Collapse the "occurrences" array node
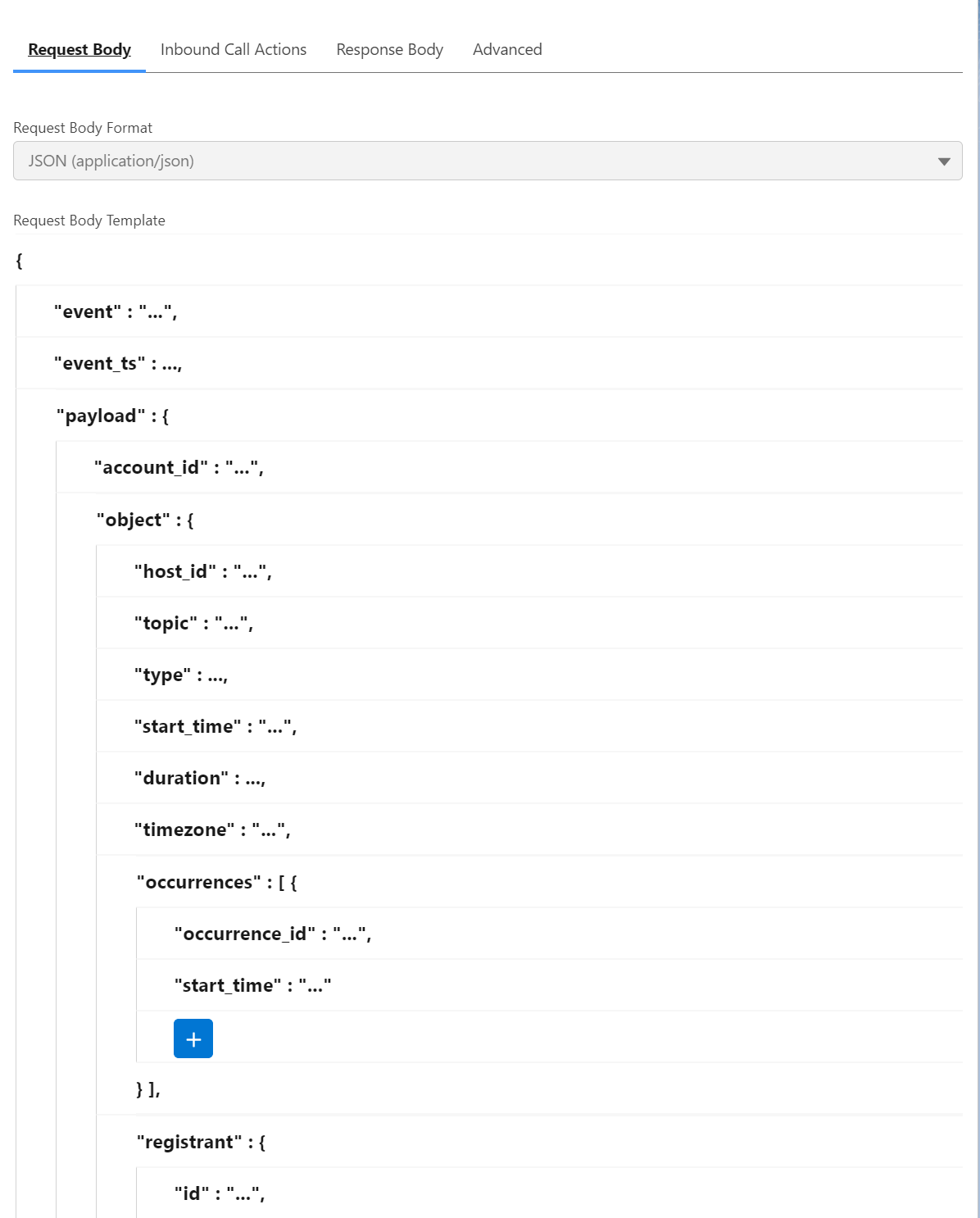The width and height of the screenshot is (980, 1218). click(x=216, y=882)
